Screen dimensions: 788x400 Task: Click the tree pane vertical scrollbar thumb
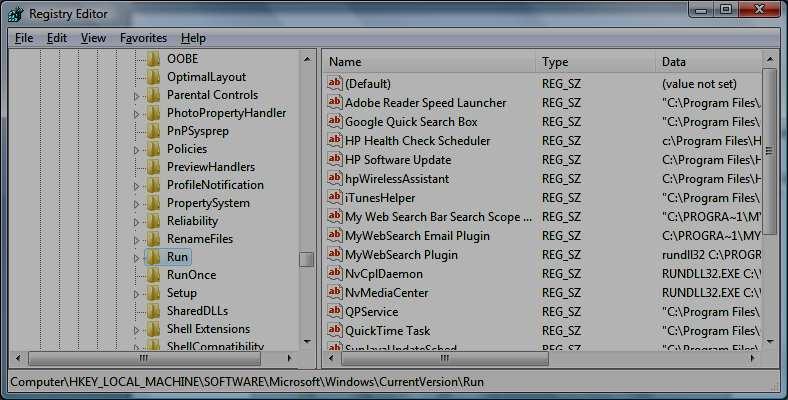[x=307, y=259]
